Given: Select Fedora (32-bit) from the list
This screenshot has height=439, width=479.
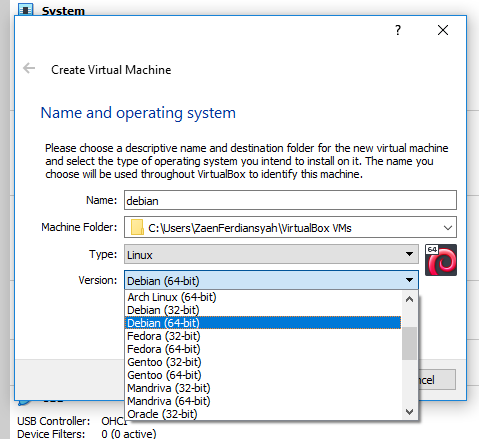Looking at the screenshot, I should tap(263, 336).
